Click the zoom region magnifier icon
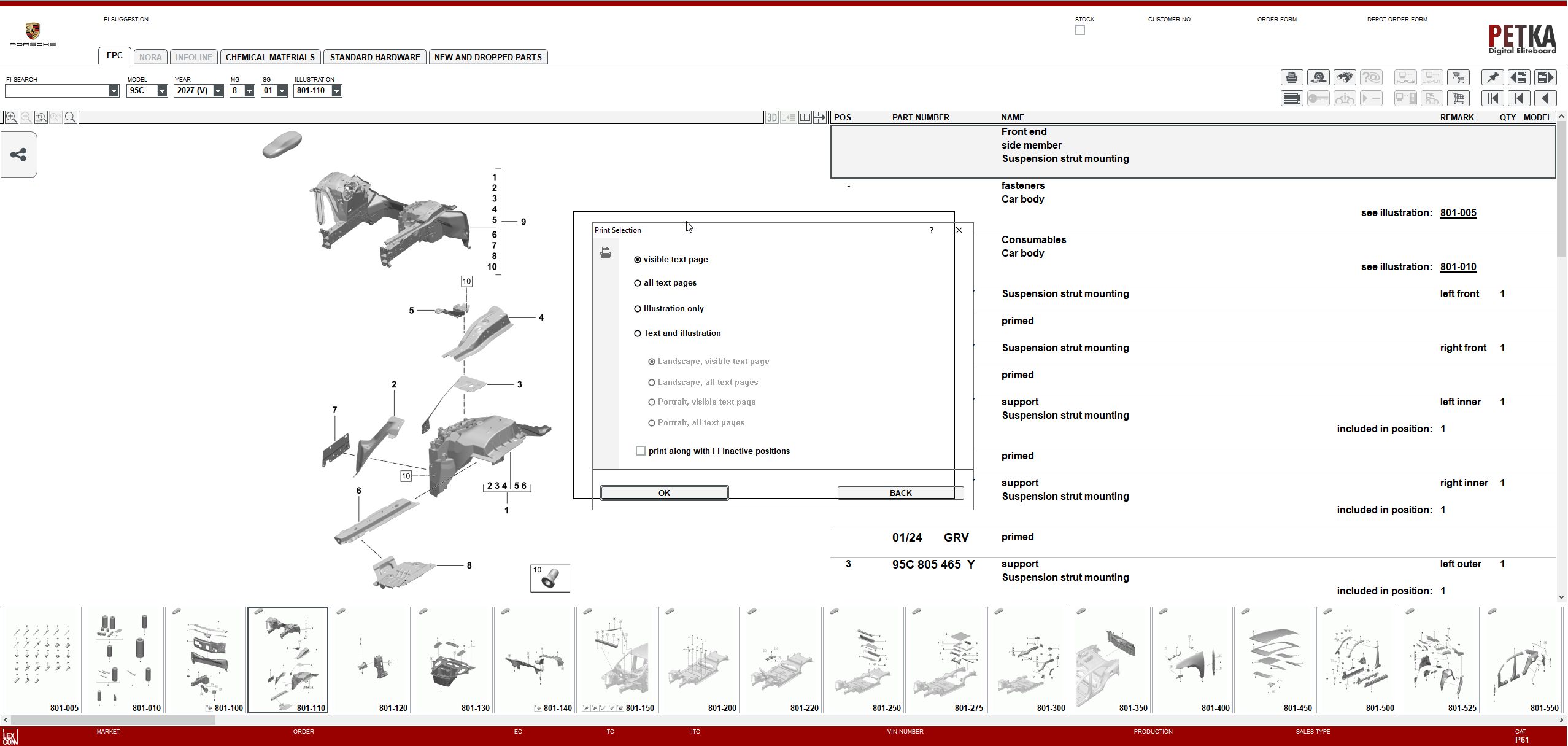The height and width of the screenshot is (746, 1568). (41, 117)
